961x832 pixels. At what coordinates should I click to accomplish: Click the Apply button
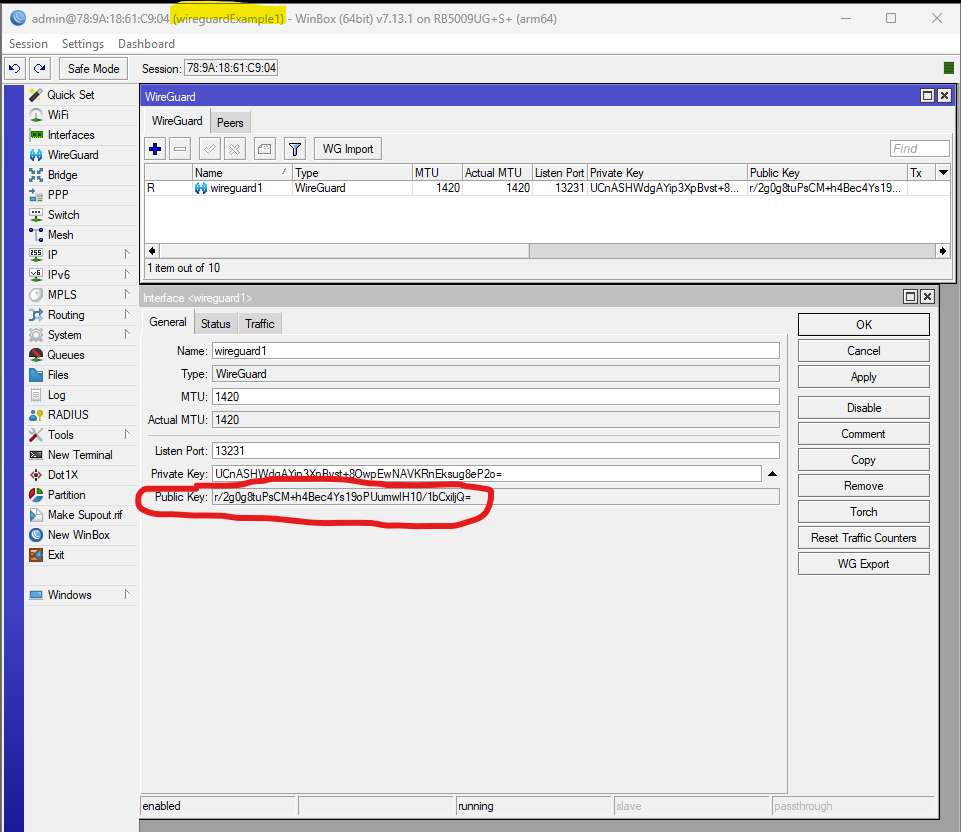[x=864, y=377]
